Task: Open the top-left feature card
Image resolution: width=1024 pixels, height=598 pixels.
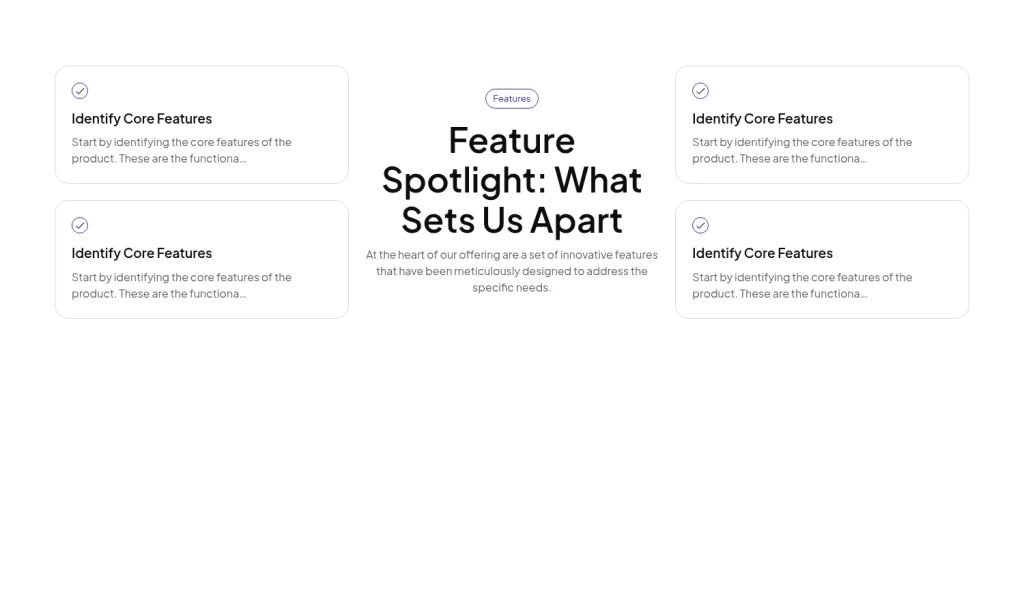Action: (202, 124)
